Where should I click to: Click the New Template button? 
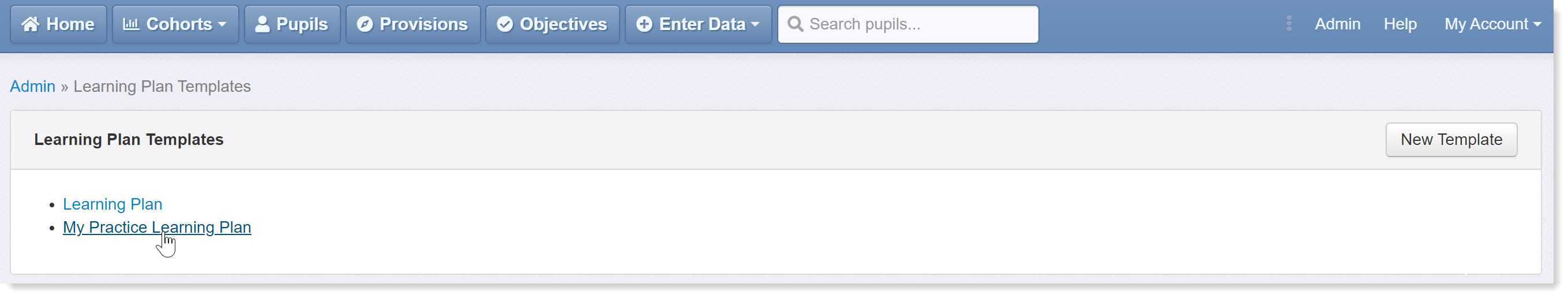click(x=1451, y=140)
